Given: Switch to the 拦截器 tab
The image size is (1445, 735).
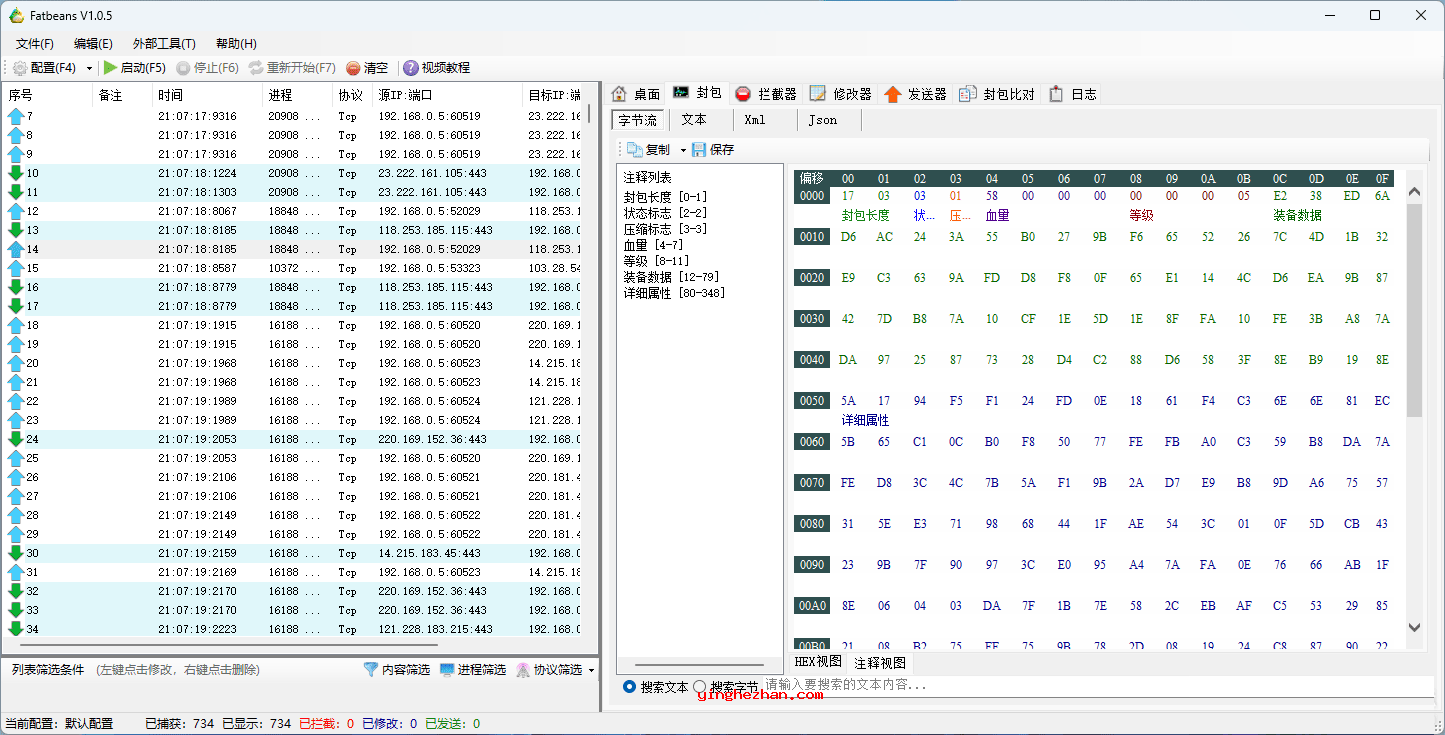Looking at the screenshot, I should [x=766, y=94].
